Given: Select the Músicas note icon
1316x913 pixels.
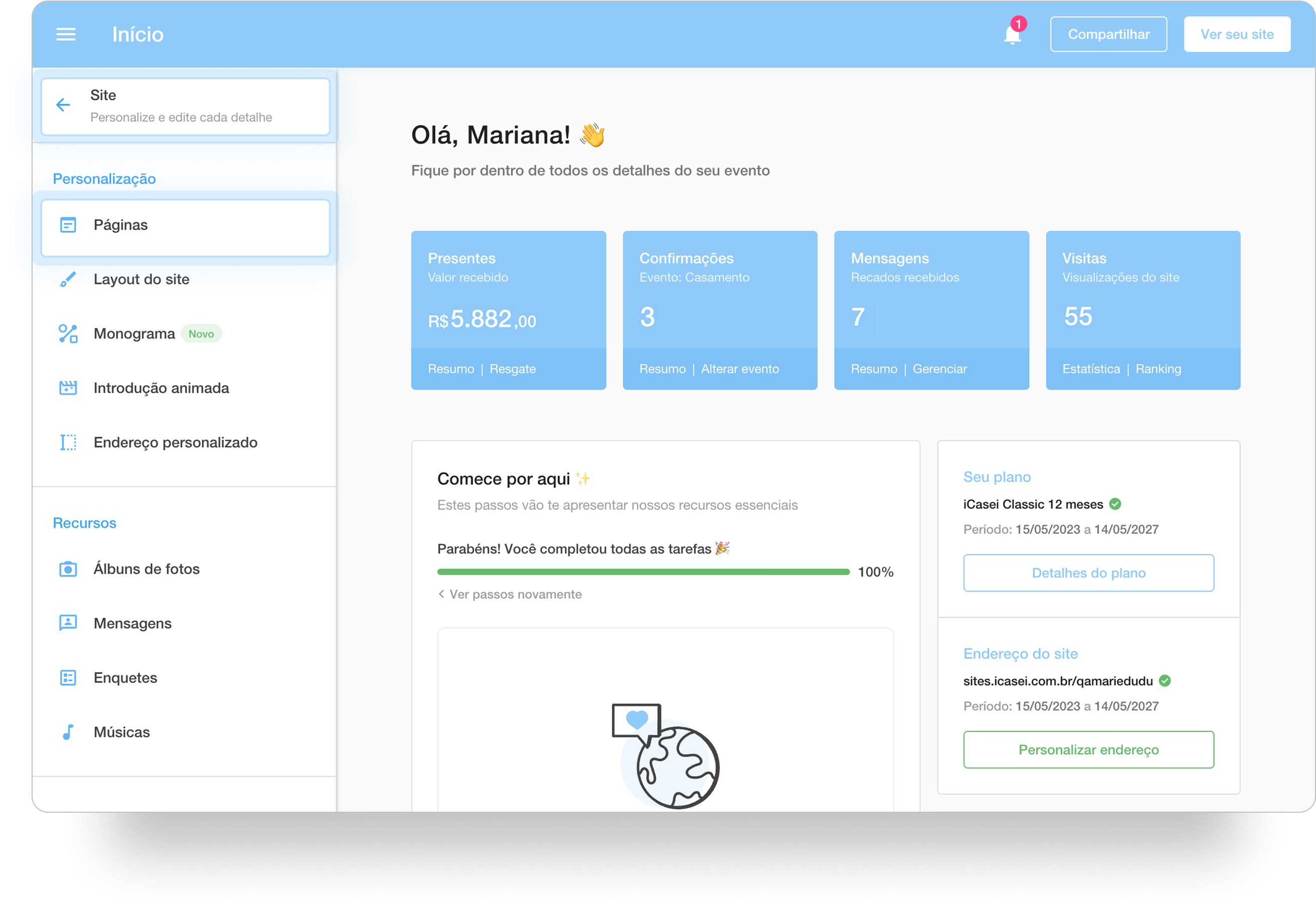Looking at the screenshot, I should pyautogui.click(x=68, y=732).
